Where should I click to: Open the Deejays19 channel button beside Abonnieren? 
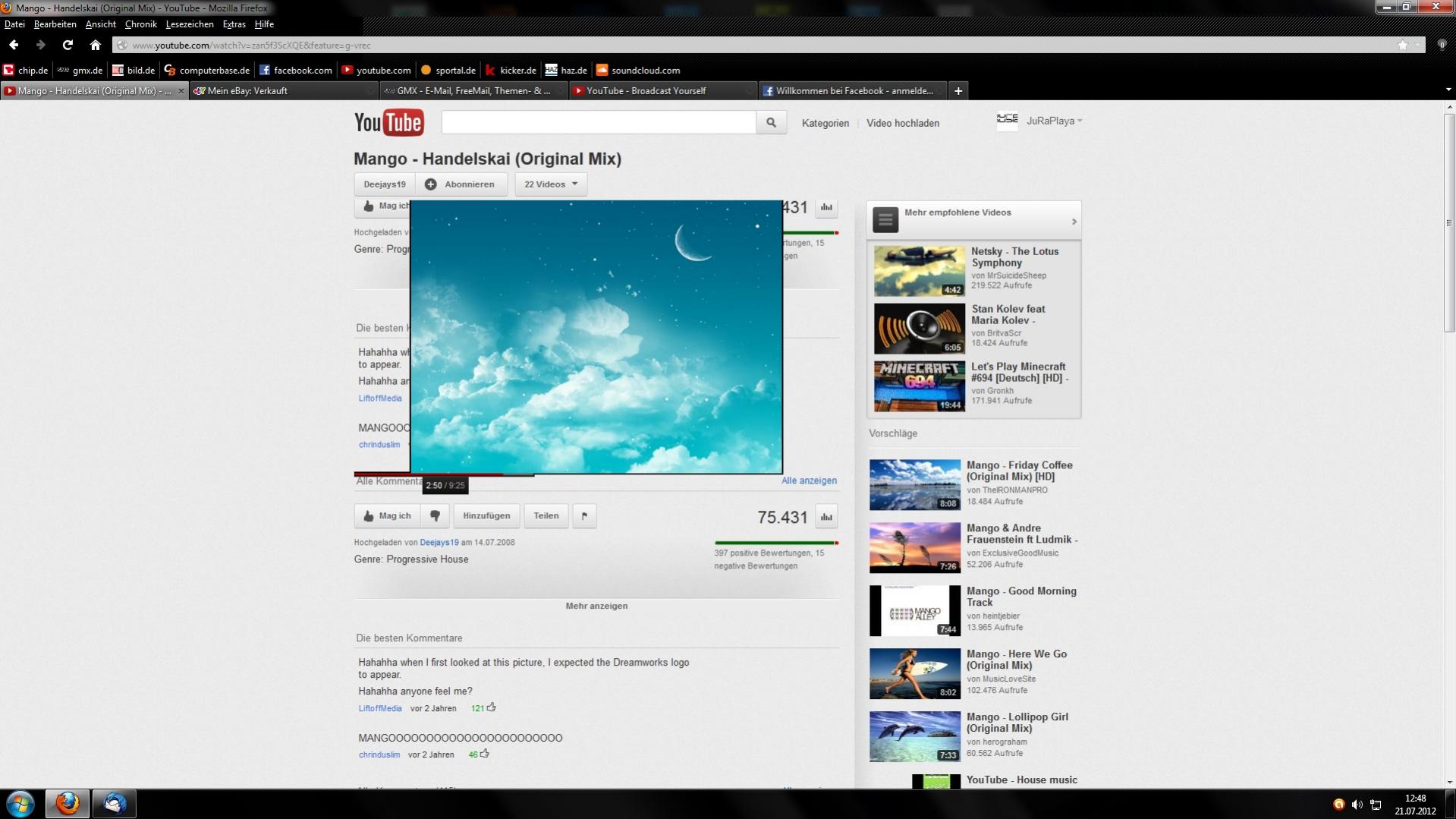click(385, 184)
